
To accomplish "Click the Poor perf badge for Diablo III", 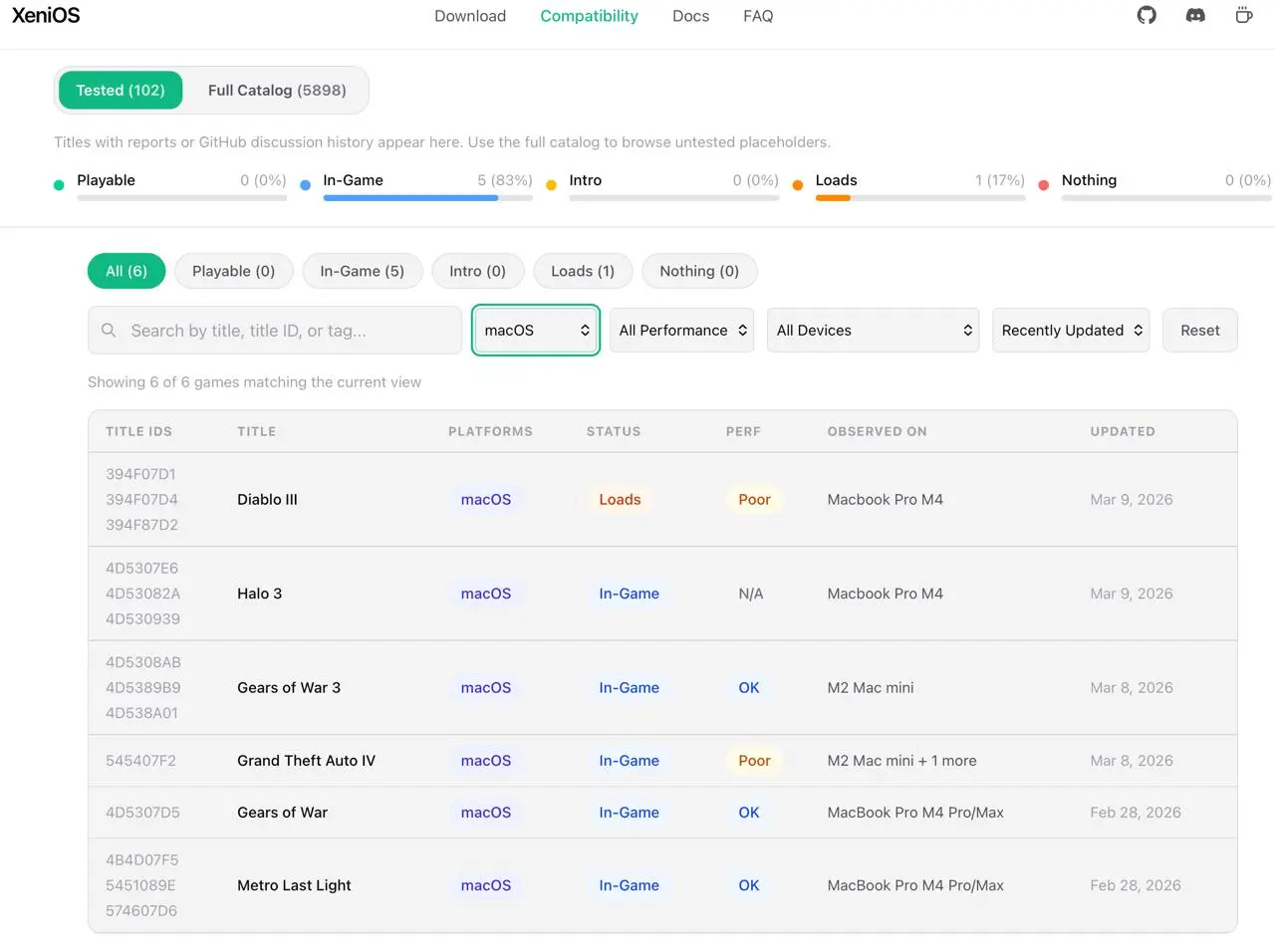I will [754, 500].
